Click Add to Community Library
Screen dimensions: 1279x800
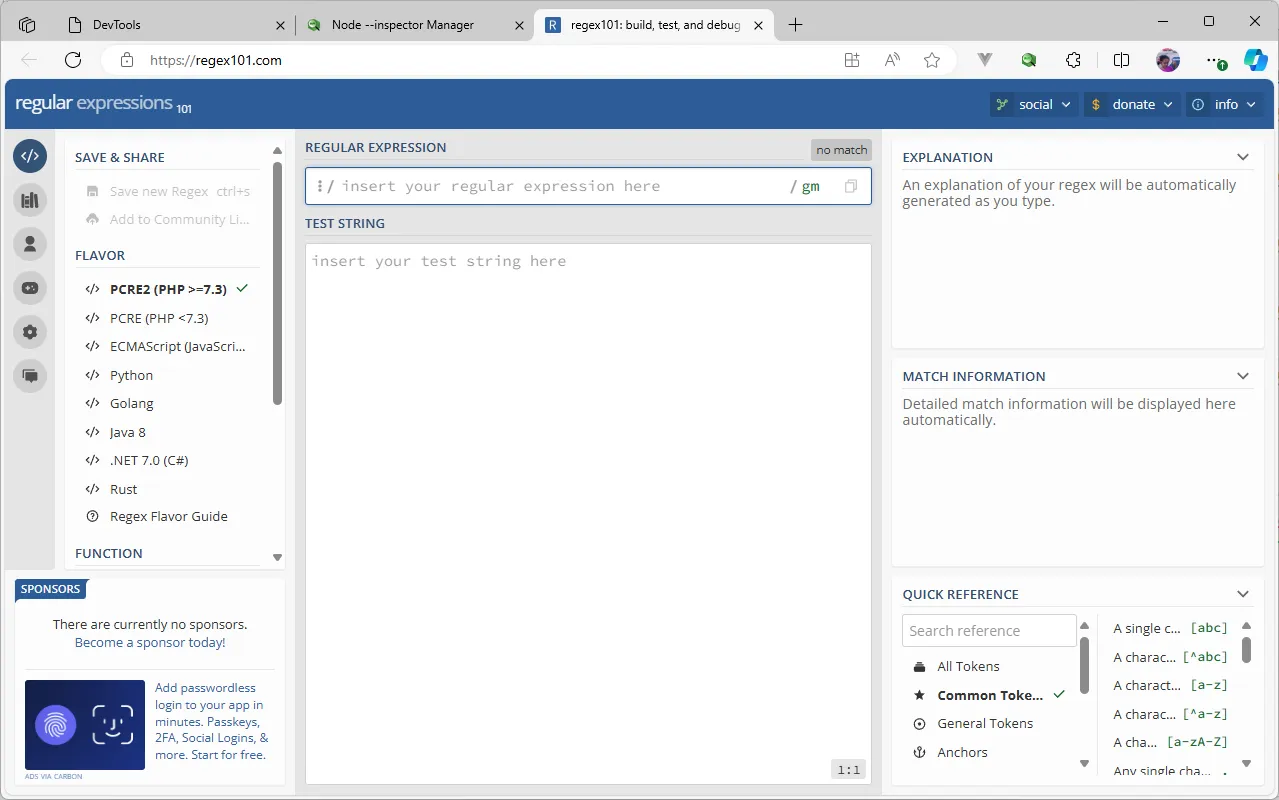[x=167, y=219]
